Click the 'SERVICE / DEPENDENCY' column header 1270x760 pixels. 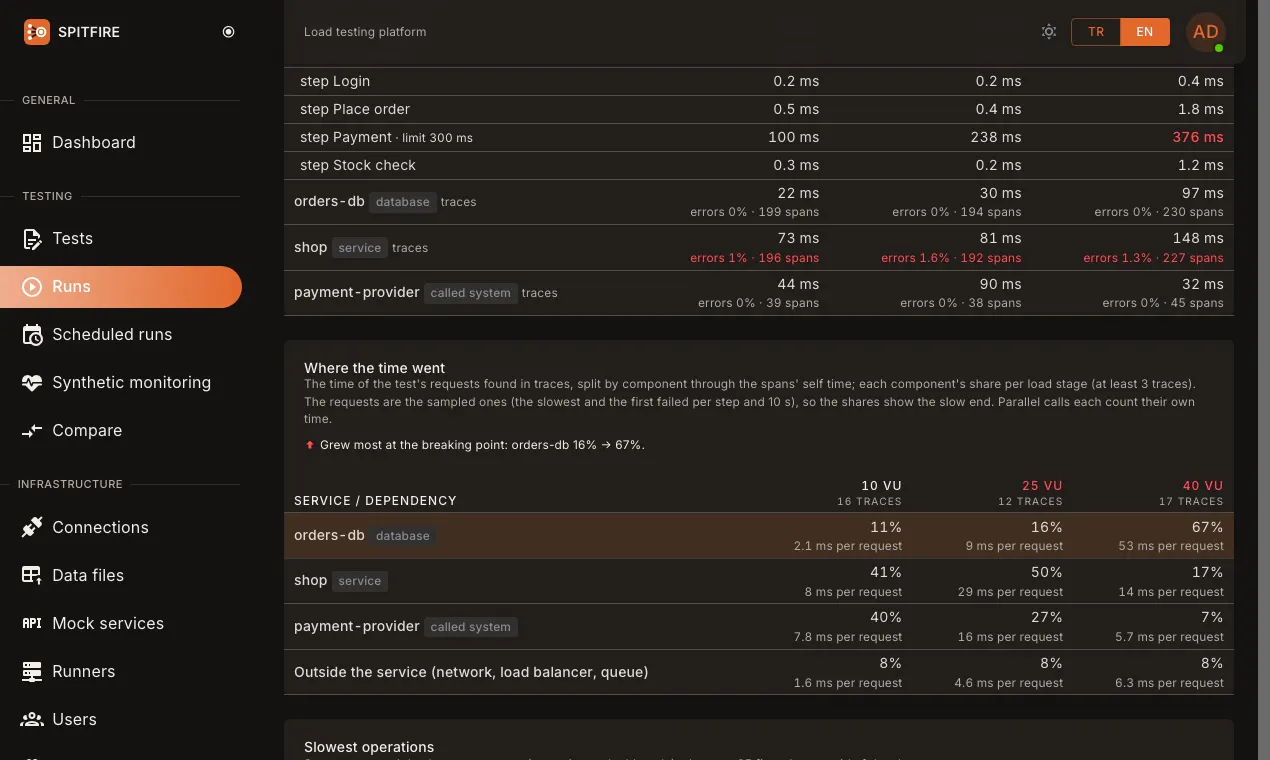point(375,501)
